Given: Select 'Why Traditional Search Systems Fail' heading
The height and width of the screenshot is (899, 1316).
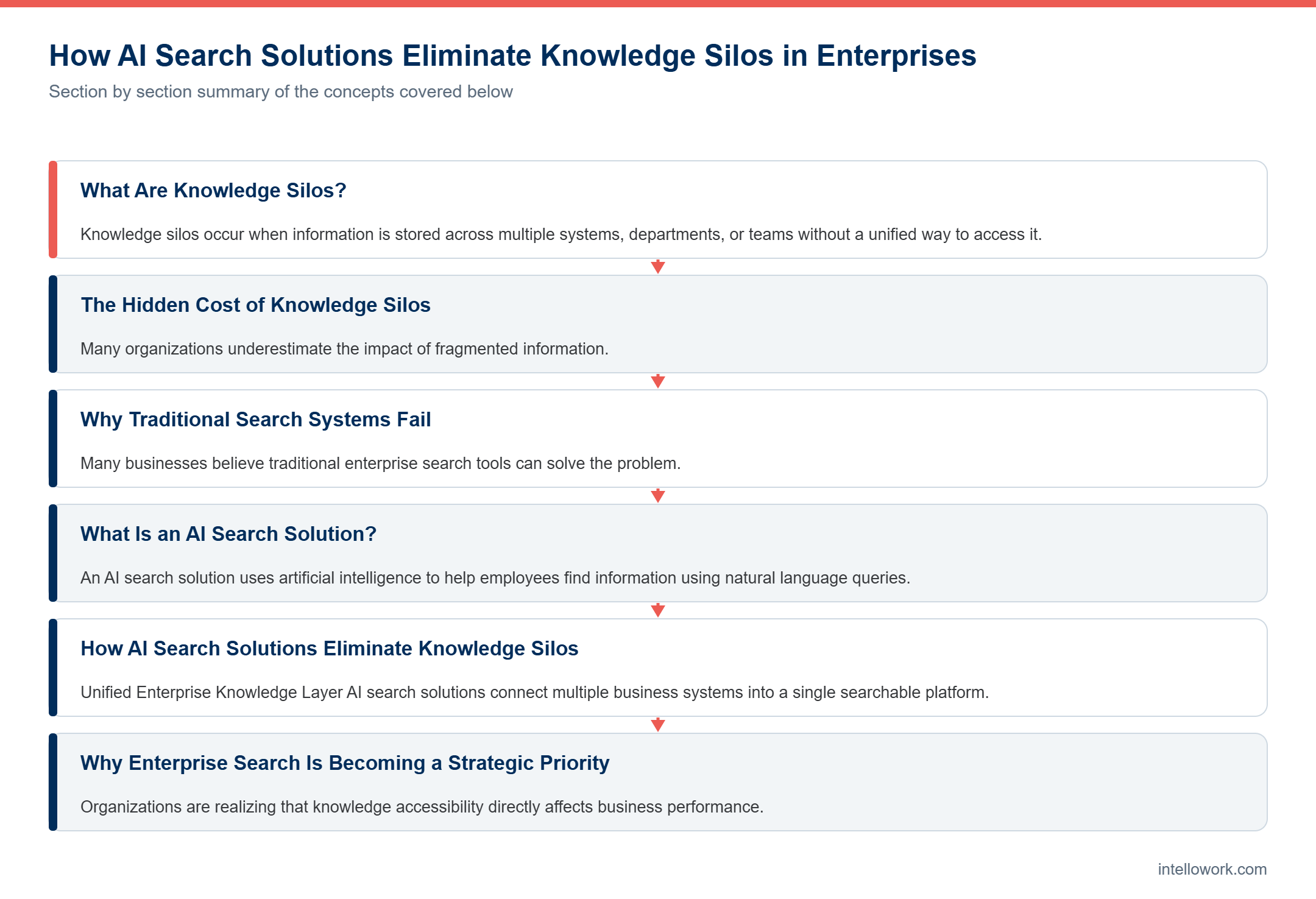Looking at the screenshot, I should pos(255,420).
